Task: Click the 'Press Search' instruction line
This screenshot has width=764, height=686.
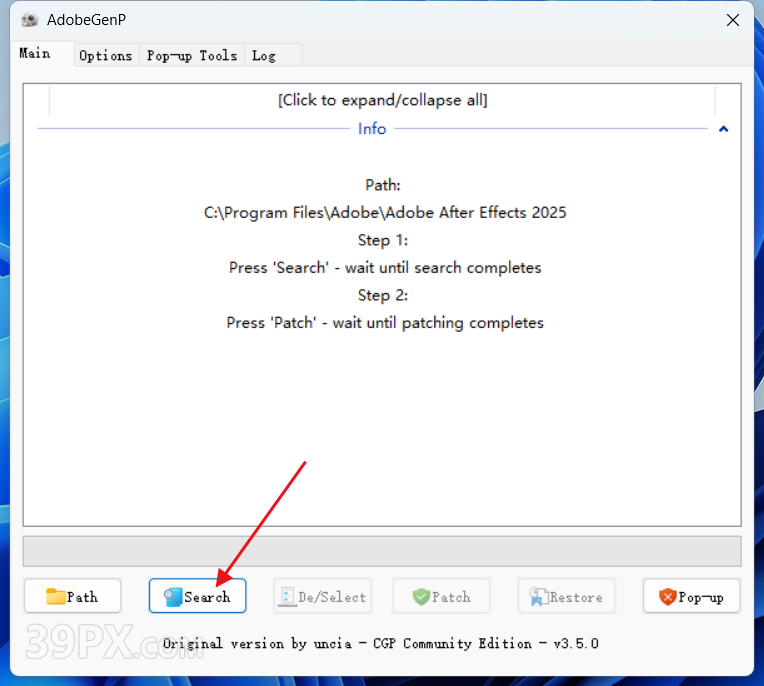Action: (385, 267)
